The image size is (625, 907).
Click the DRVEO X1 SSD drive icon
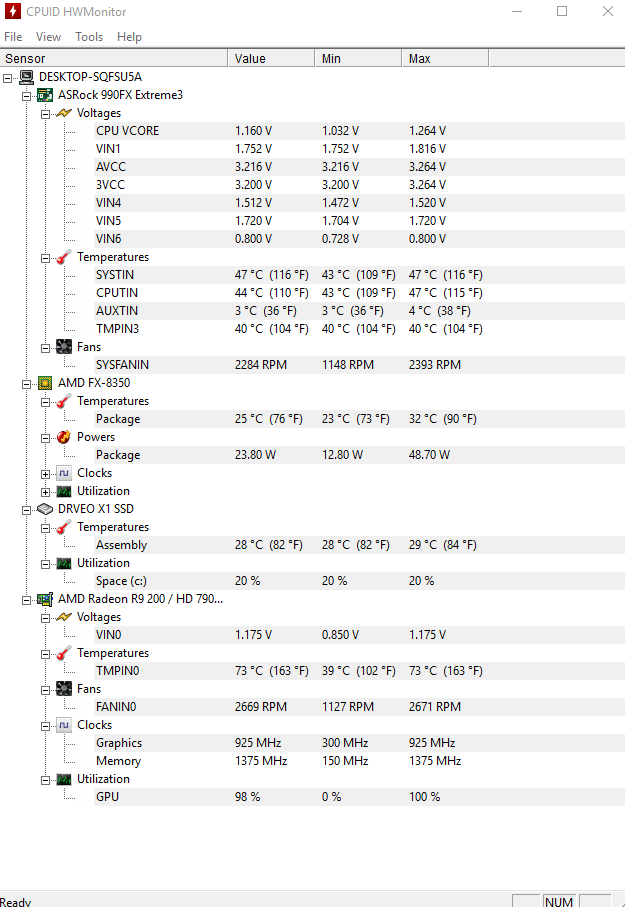pyautogui.click(x=45, y=509)
